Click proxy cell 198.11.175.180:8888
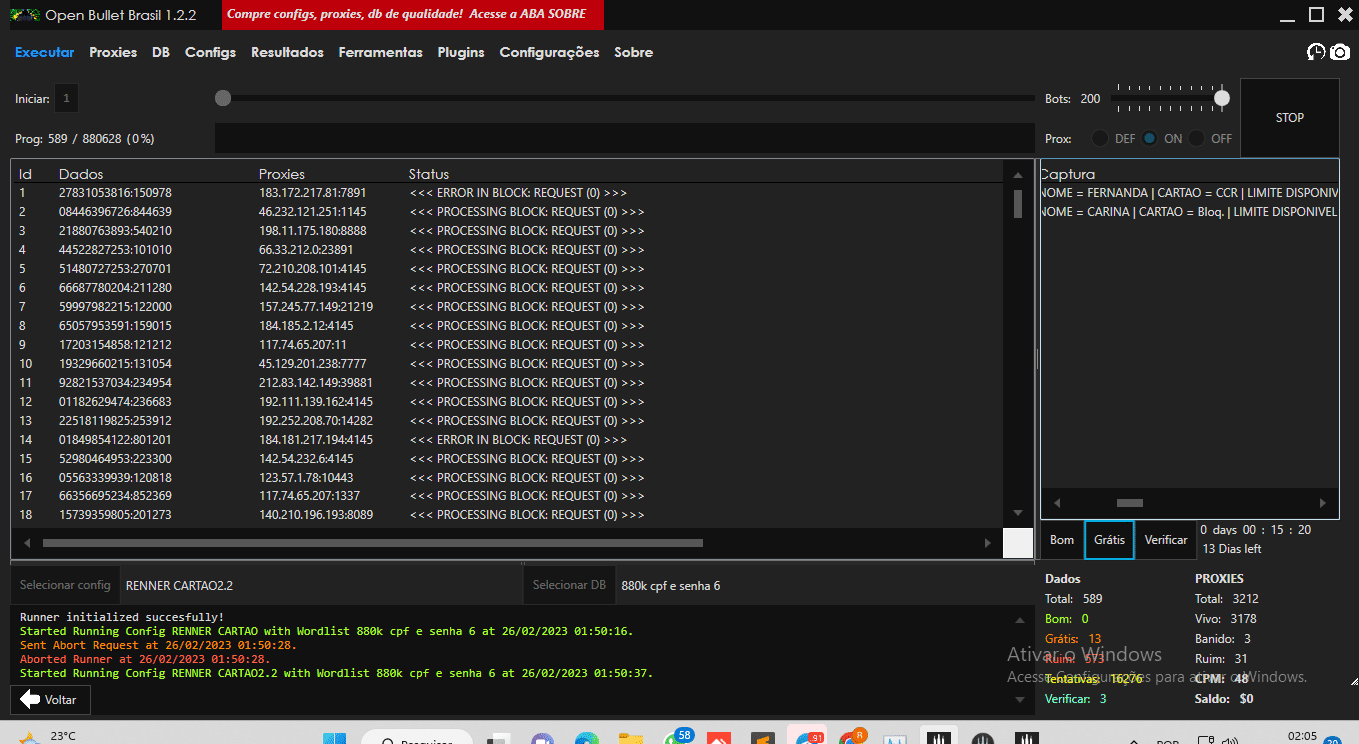The image size is (1359, 744). pyautogui.click(x=312, y=231)
